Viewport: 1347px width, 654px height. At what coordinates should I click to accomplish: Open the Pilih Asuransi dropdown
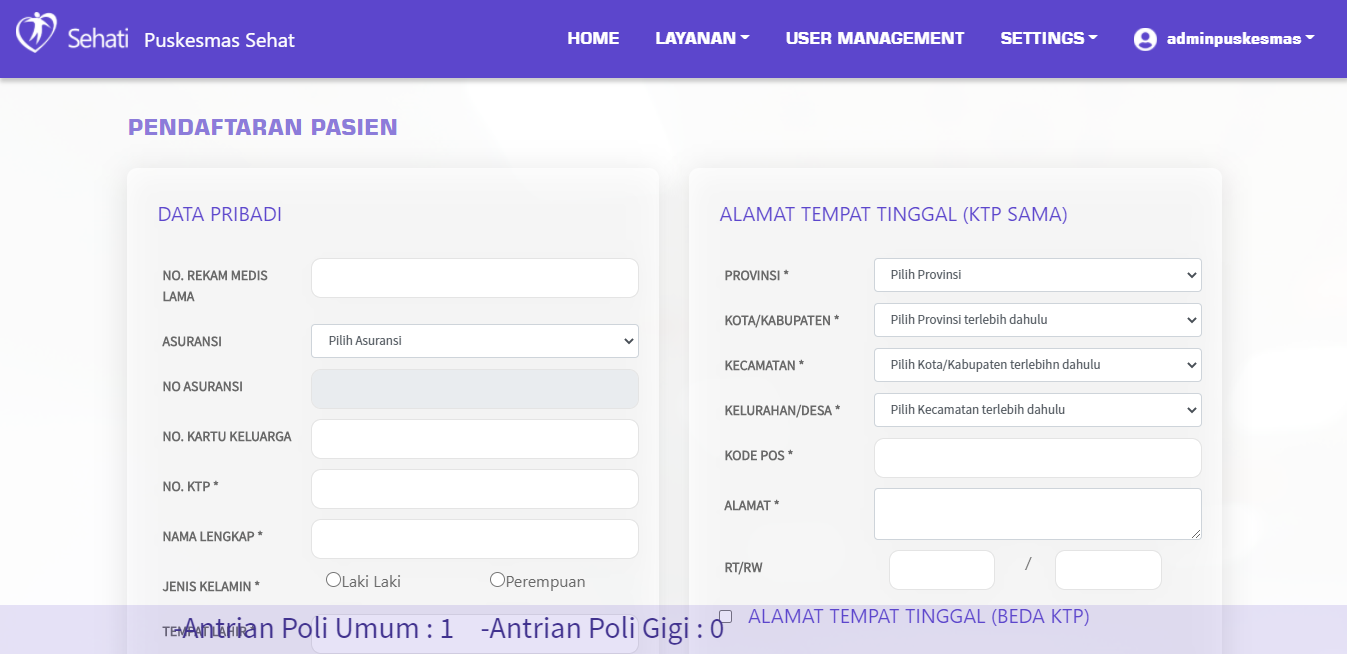474,341
